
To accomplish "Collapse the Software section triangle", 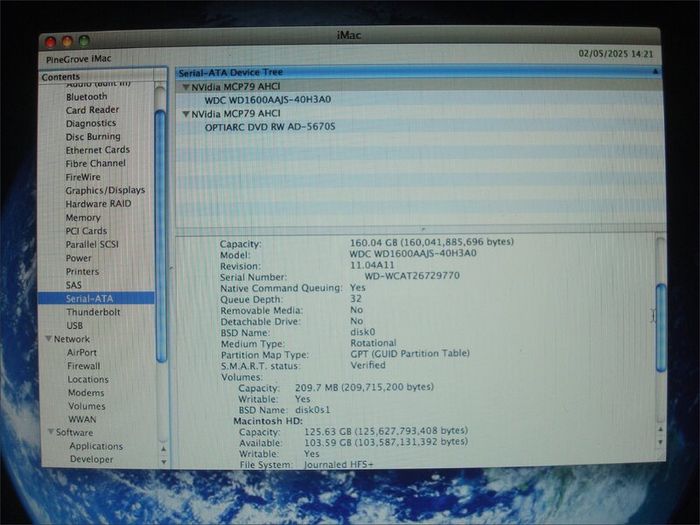I will (51, 432).
